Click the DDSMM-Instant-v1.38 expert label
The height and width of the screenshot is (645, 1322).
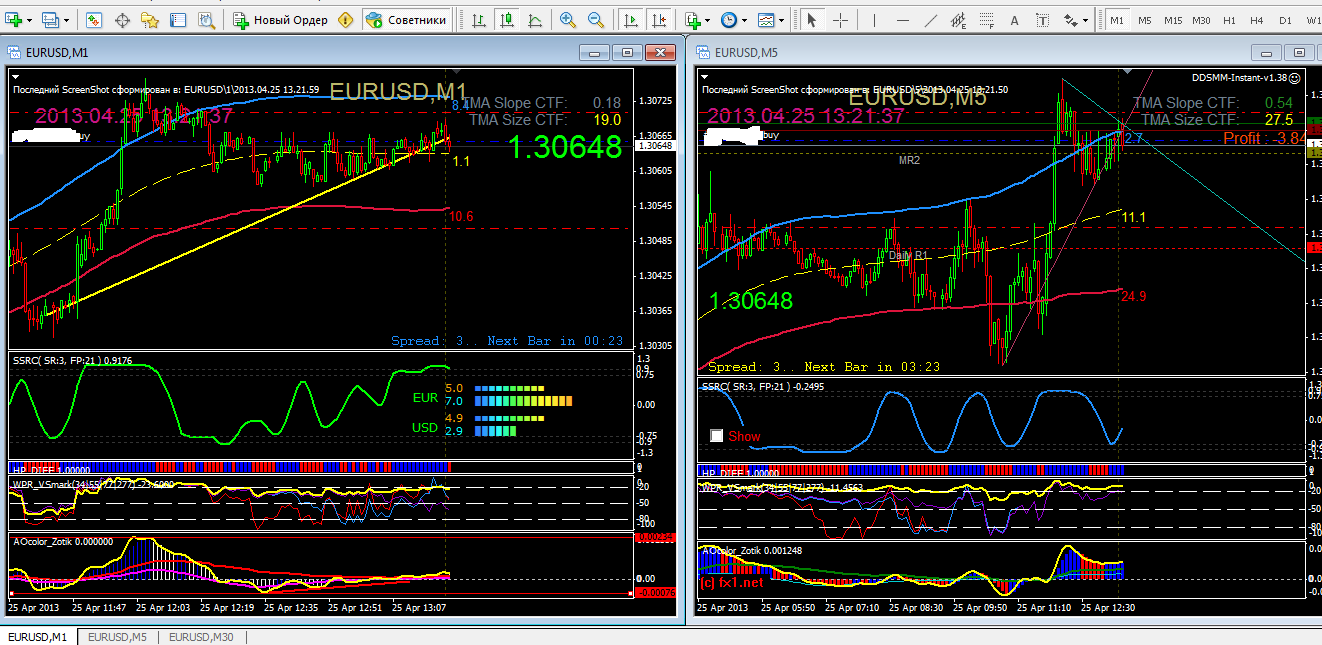coord(1246,77)
